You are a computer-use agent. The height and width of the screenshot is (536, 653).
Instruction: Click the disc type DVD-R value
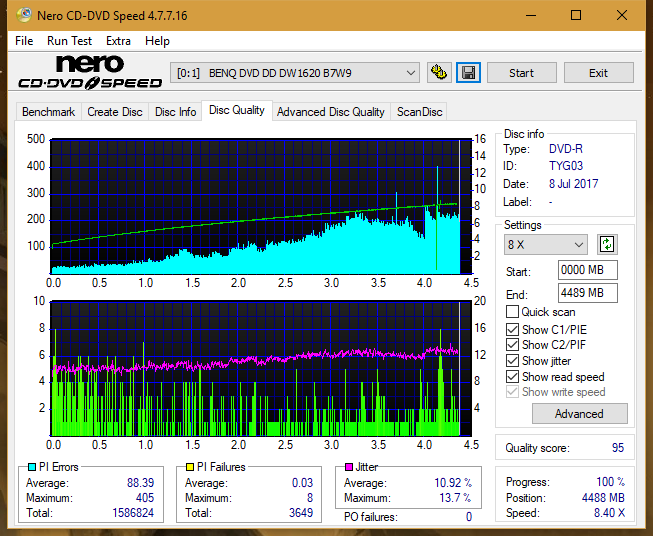[566, 149]
